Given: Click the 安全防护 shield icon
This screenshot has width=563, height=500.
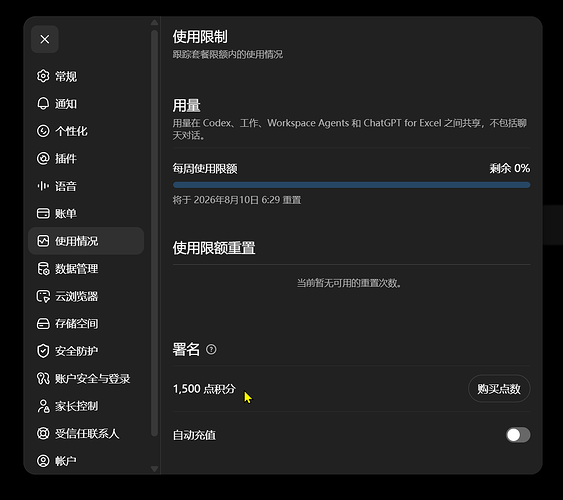Looking at the screenshot, I should coord(43,351).
